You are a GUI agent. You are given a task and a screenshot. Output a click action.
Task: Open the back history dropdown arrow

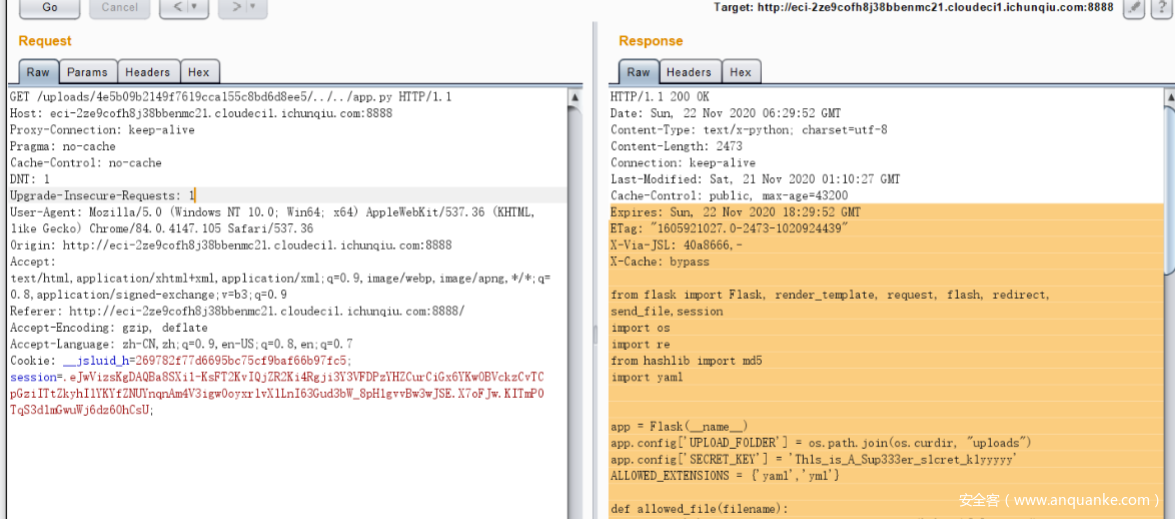pos(194,8)
